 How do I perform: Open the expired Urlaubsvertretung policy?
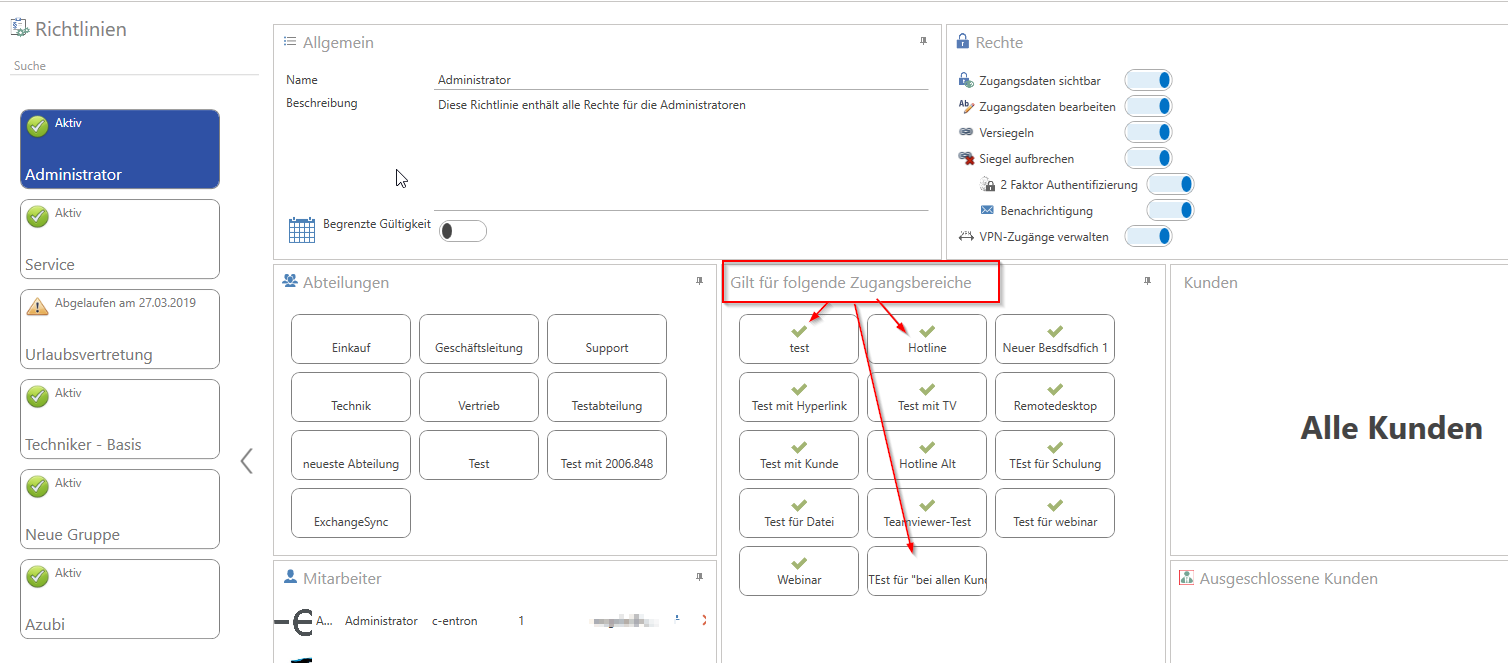point(119,329)
